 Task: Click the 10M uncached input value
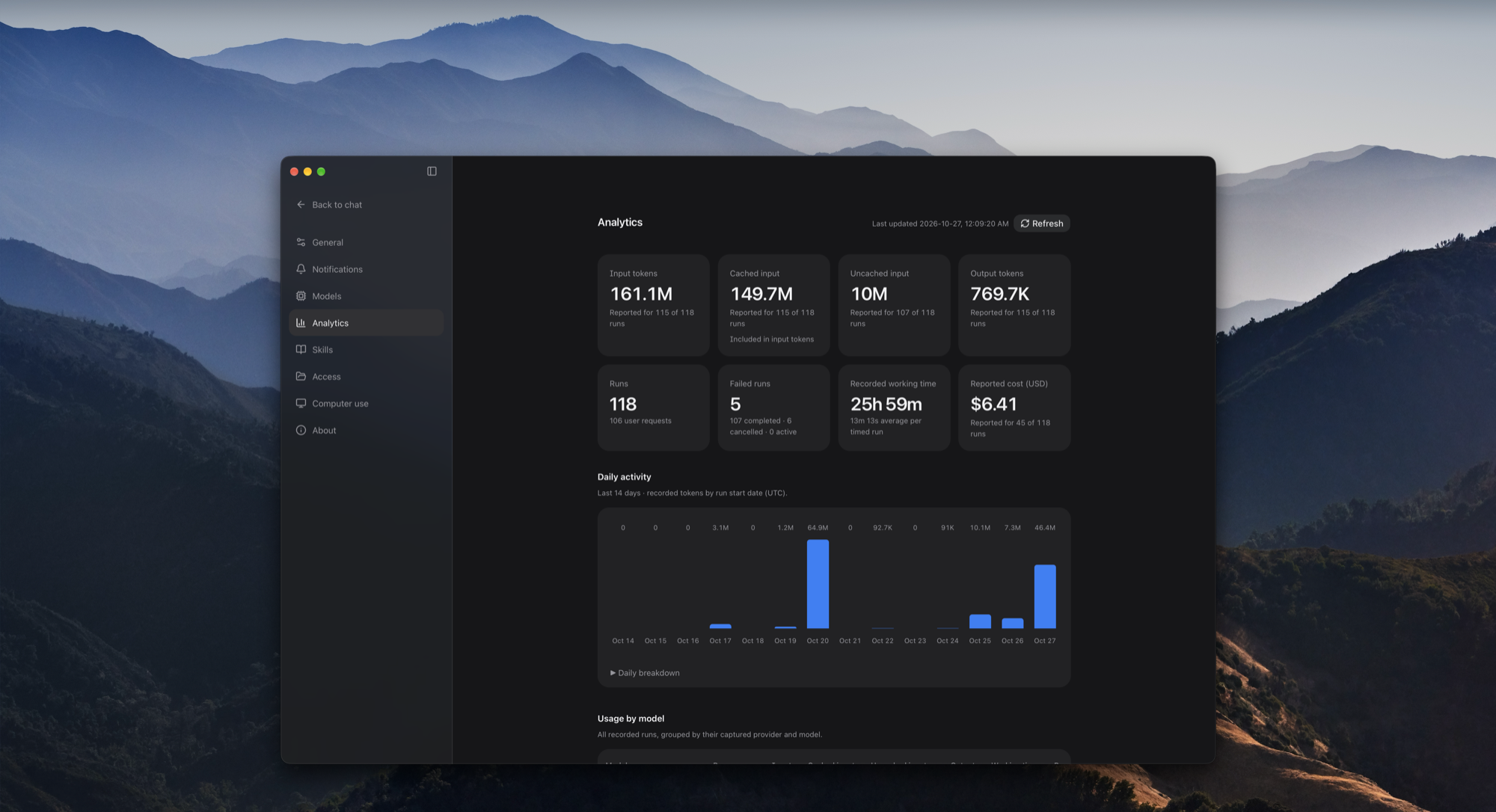coord(869,294)
